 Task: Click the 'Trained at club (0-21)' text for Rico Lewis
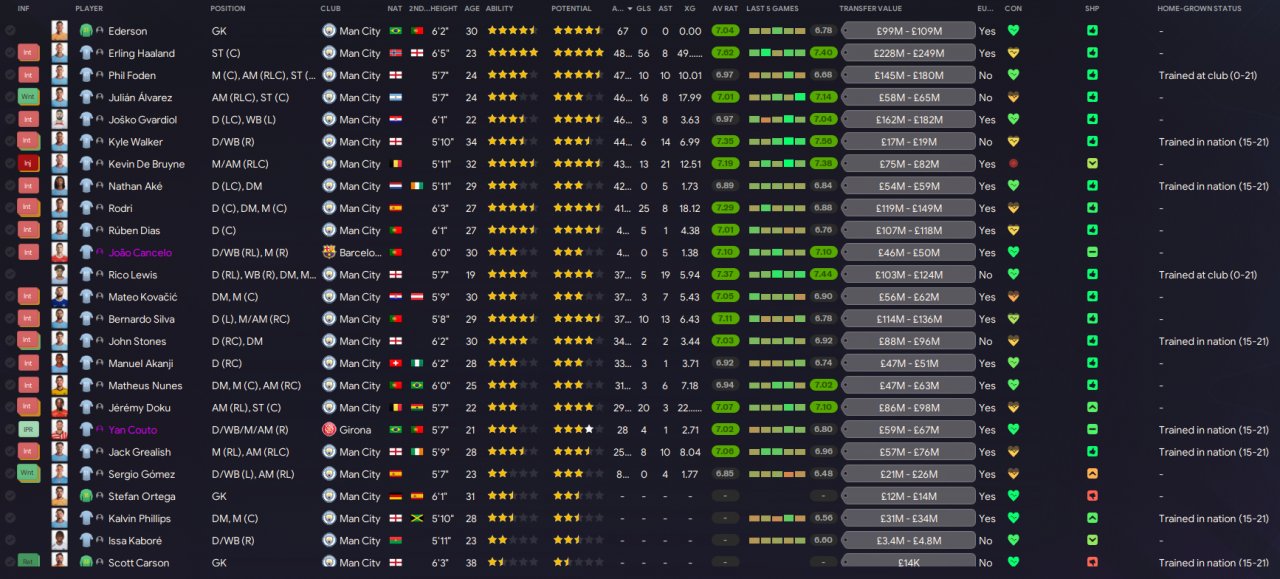click(x=1207, y=274)
